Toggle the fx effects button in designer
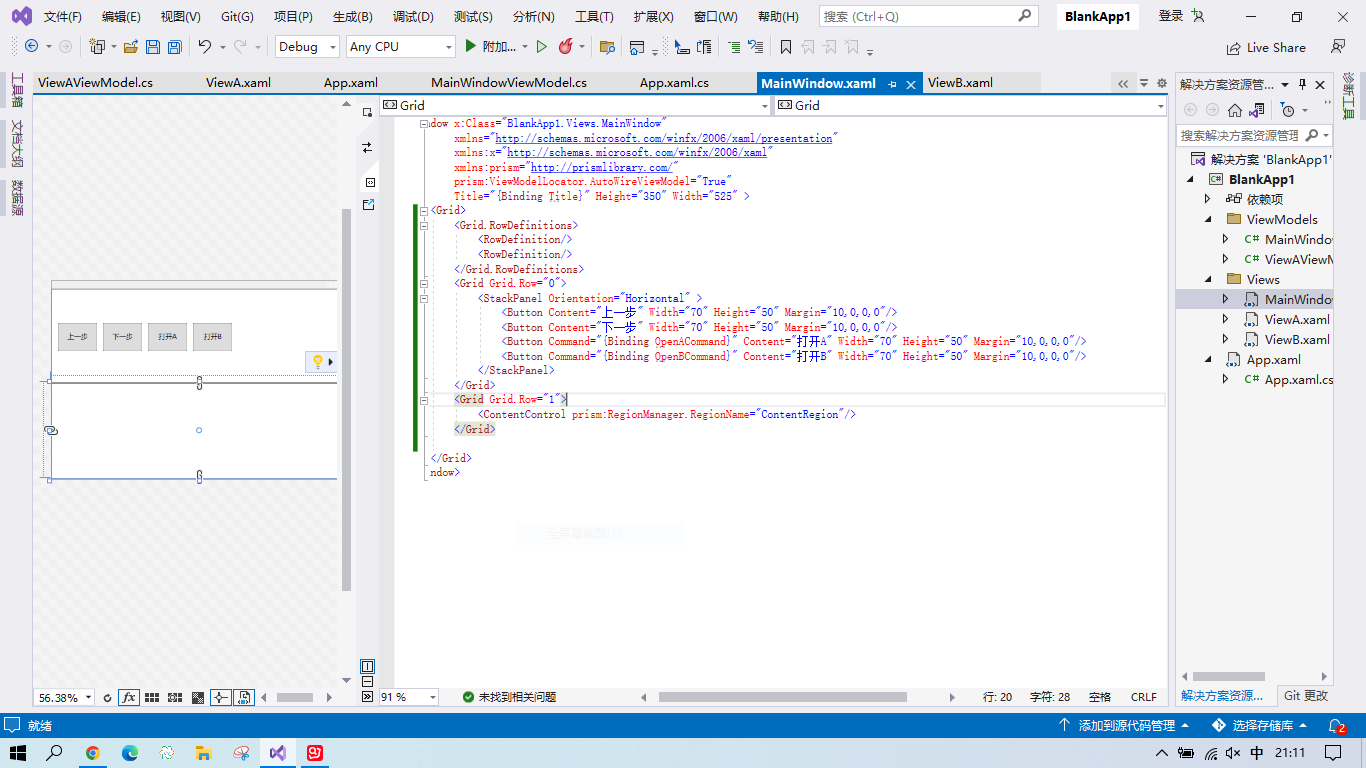Viewport: 1366px width, 768px height. 128,698
